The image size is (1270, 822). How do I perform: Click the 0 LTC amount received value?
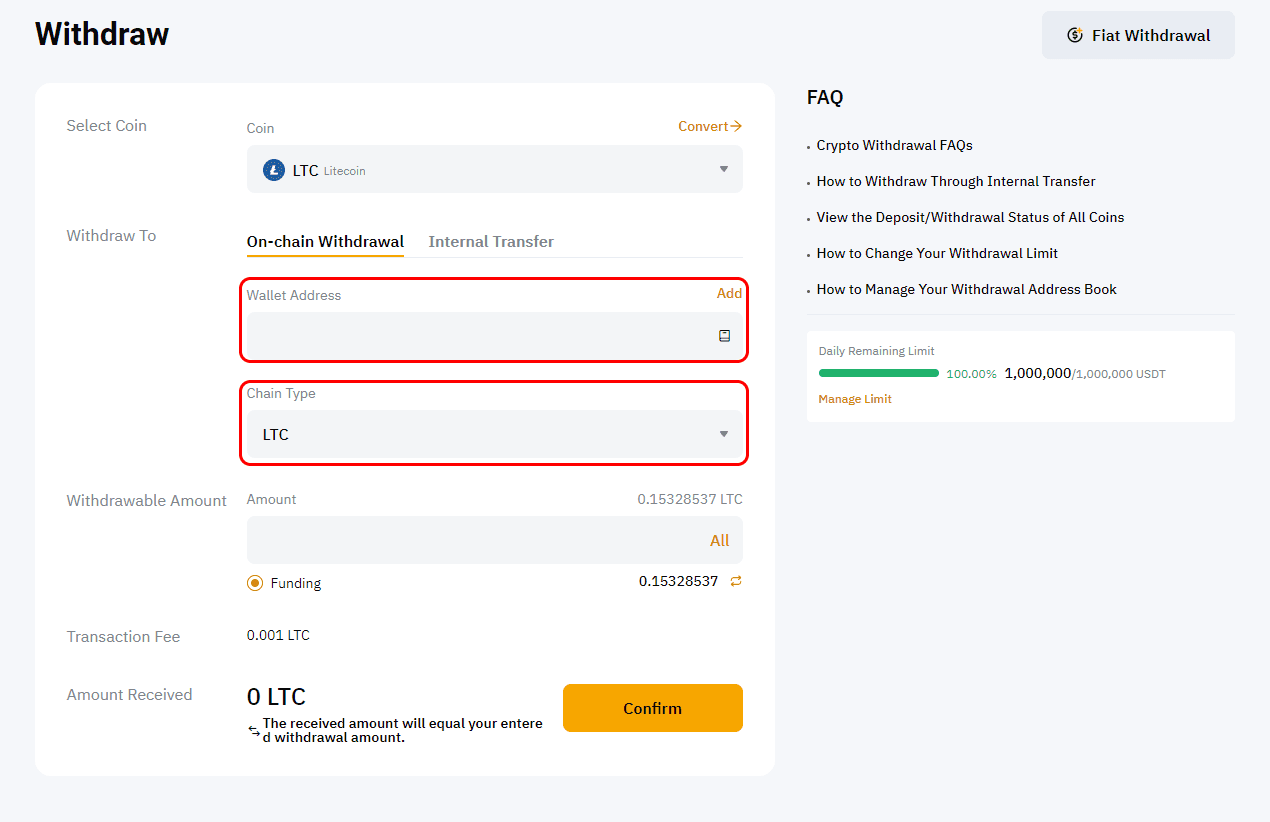pos(276,697)
